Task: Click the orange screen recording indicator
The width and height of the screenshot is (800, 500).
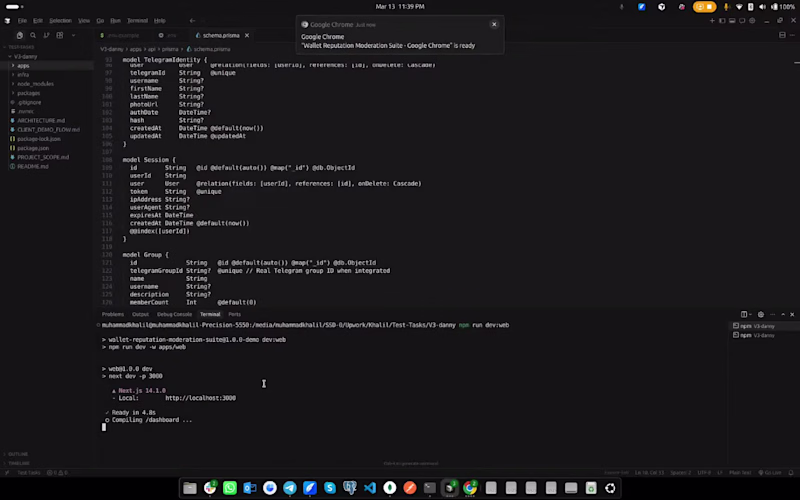Action: coord(705,7)
